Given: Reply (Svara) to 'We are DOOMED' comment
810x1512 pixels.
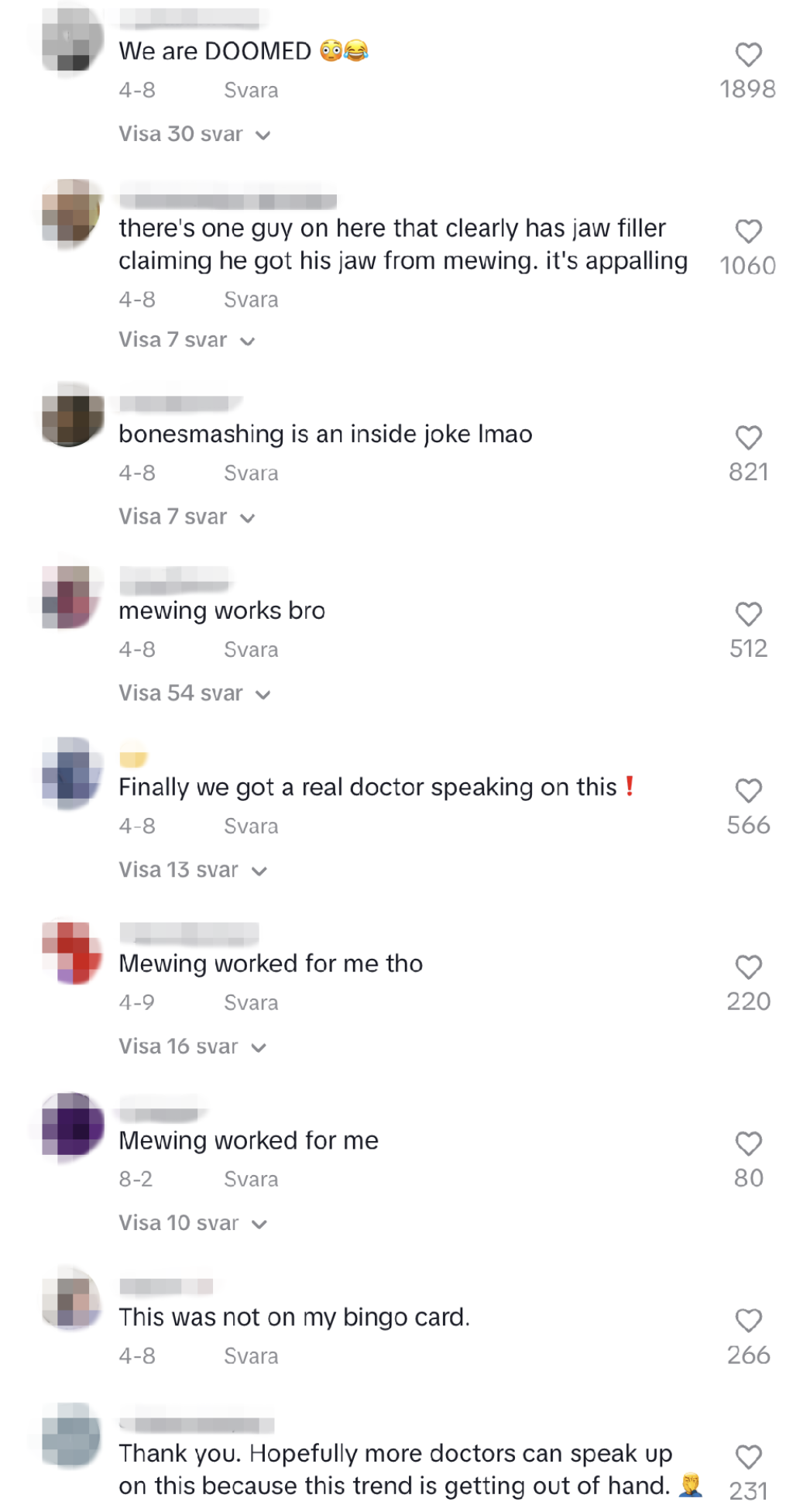Looking at the screenshot, I should coord(251,91).
